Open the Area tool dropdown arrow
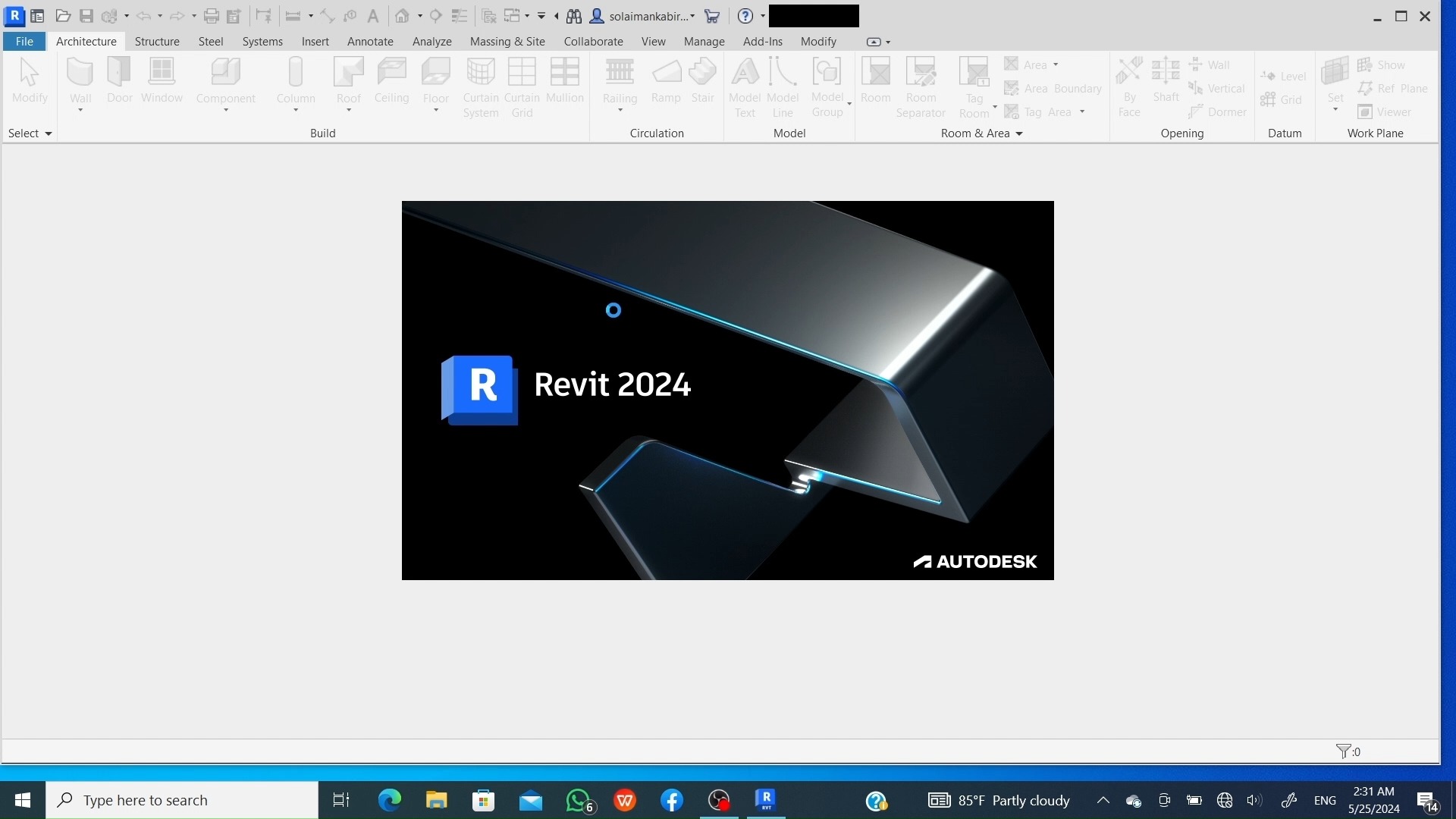This screenshot has width=1456, height=819. click(1056, 64)
